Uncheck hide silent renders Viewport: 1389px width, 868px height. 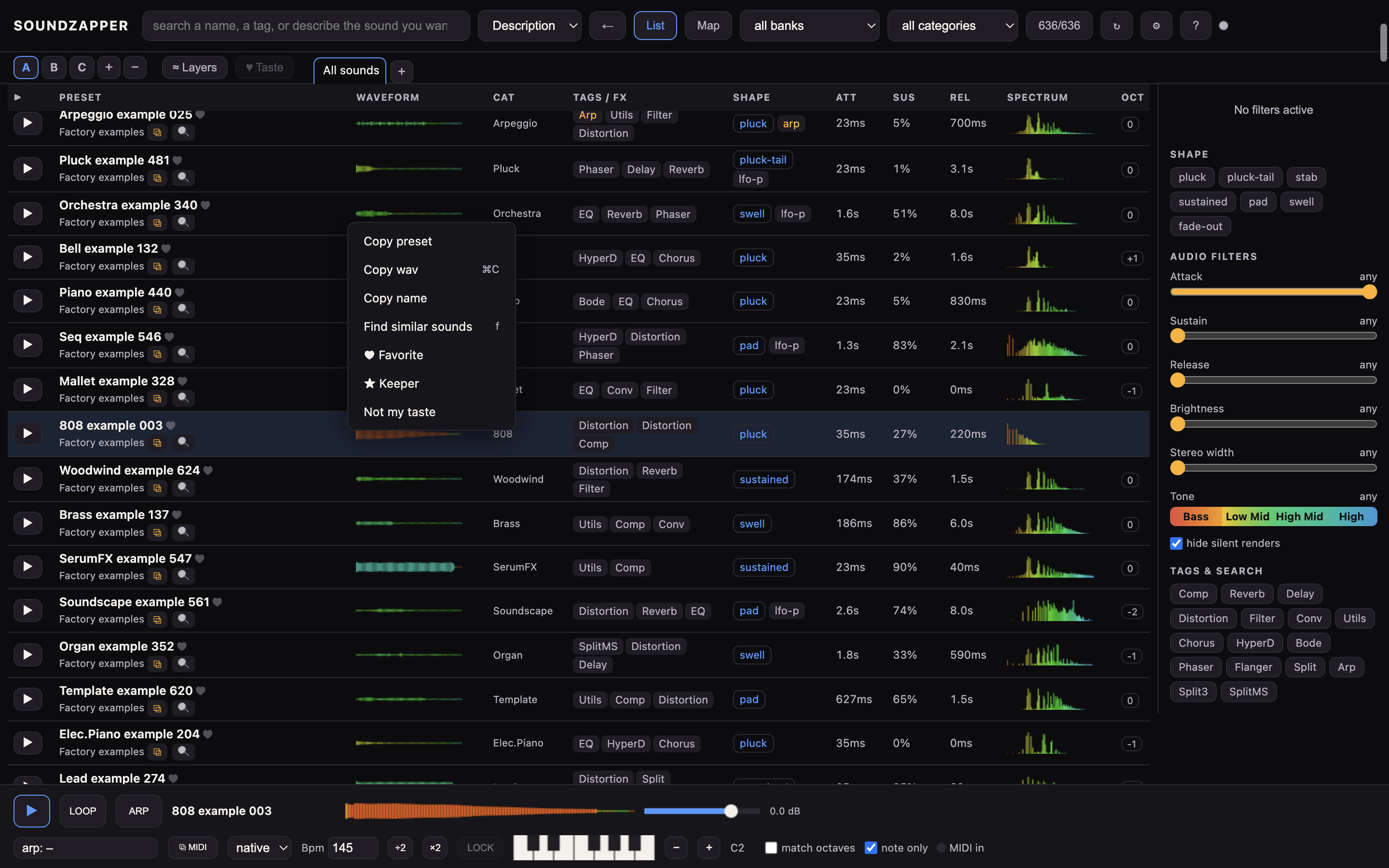coord(1176,543)
